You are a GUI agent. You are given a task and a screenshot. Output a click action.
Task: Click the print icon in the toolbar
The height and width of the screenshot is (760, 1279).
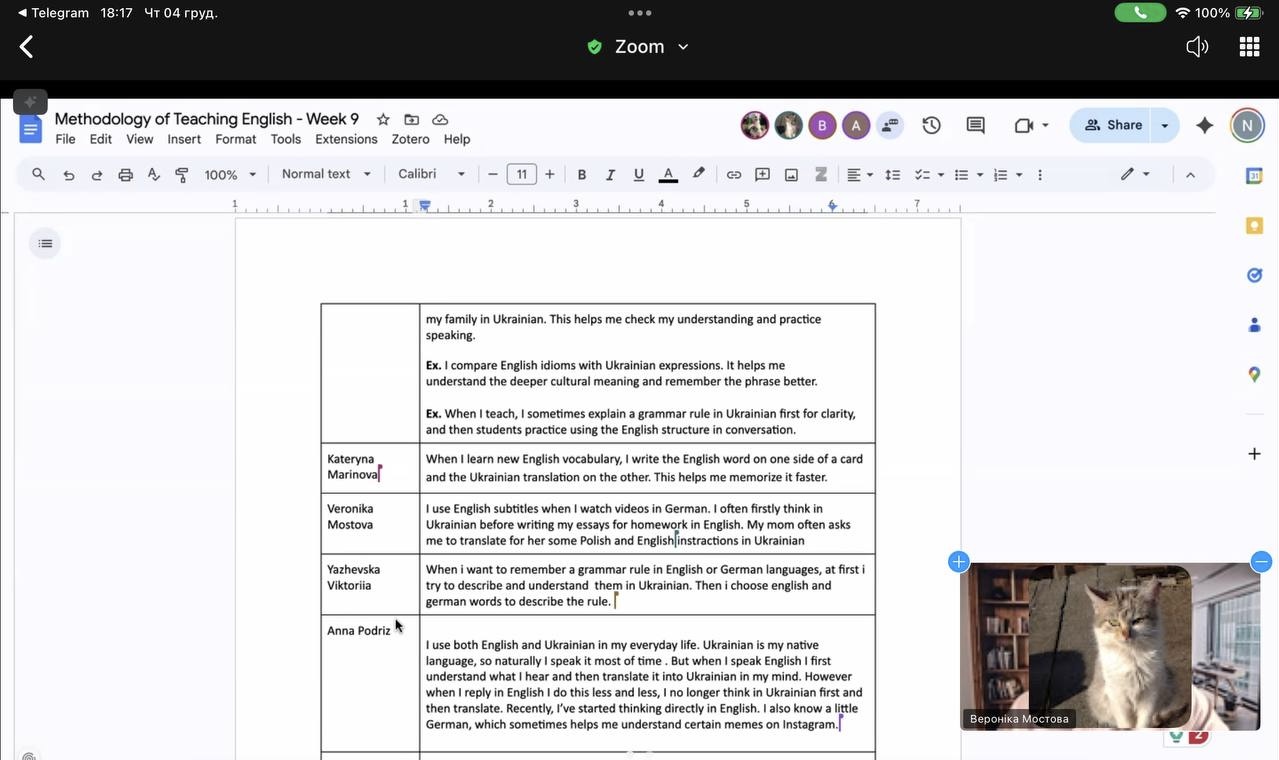125,175
